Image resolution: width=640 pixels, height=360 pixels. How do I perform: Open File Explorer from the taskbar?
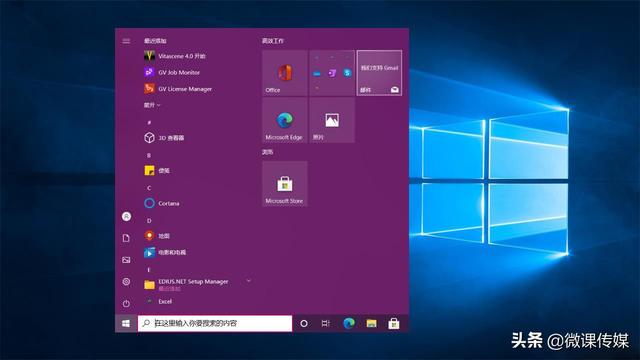[x=371, y=323]
